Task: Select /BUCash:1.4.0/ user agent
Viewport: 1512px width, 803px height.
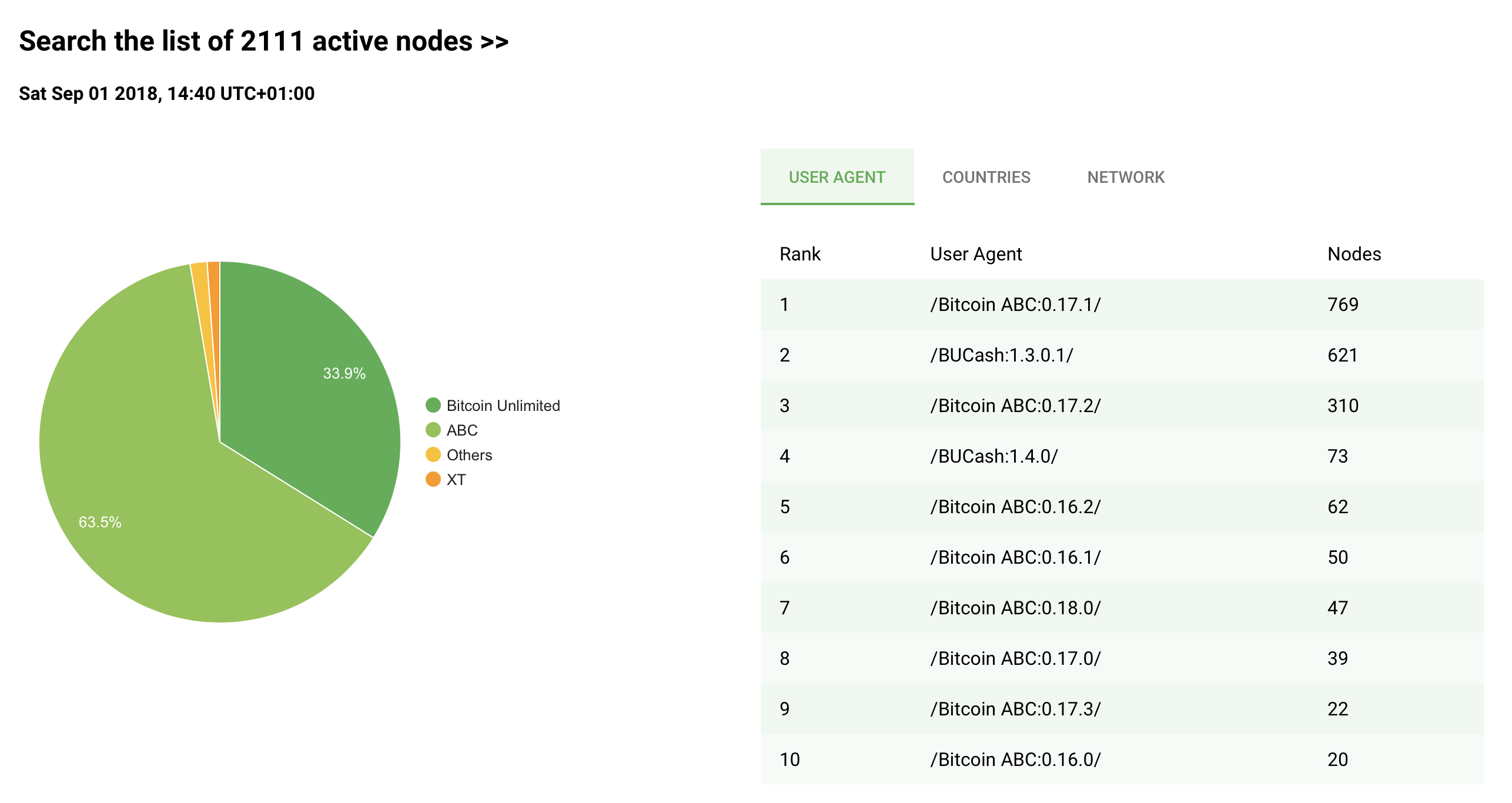Action: 994,456
